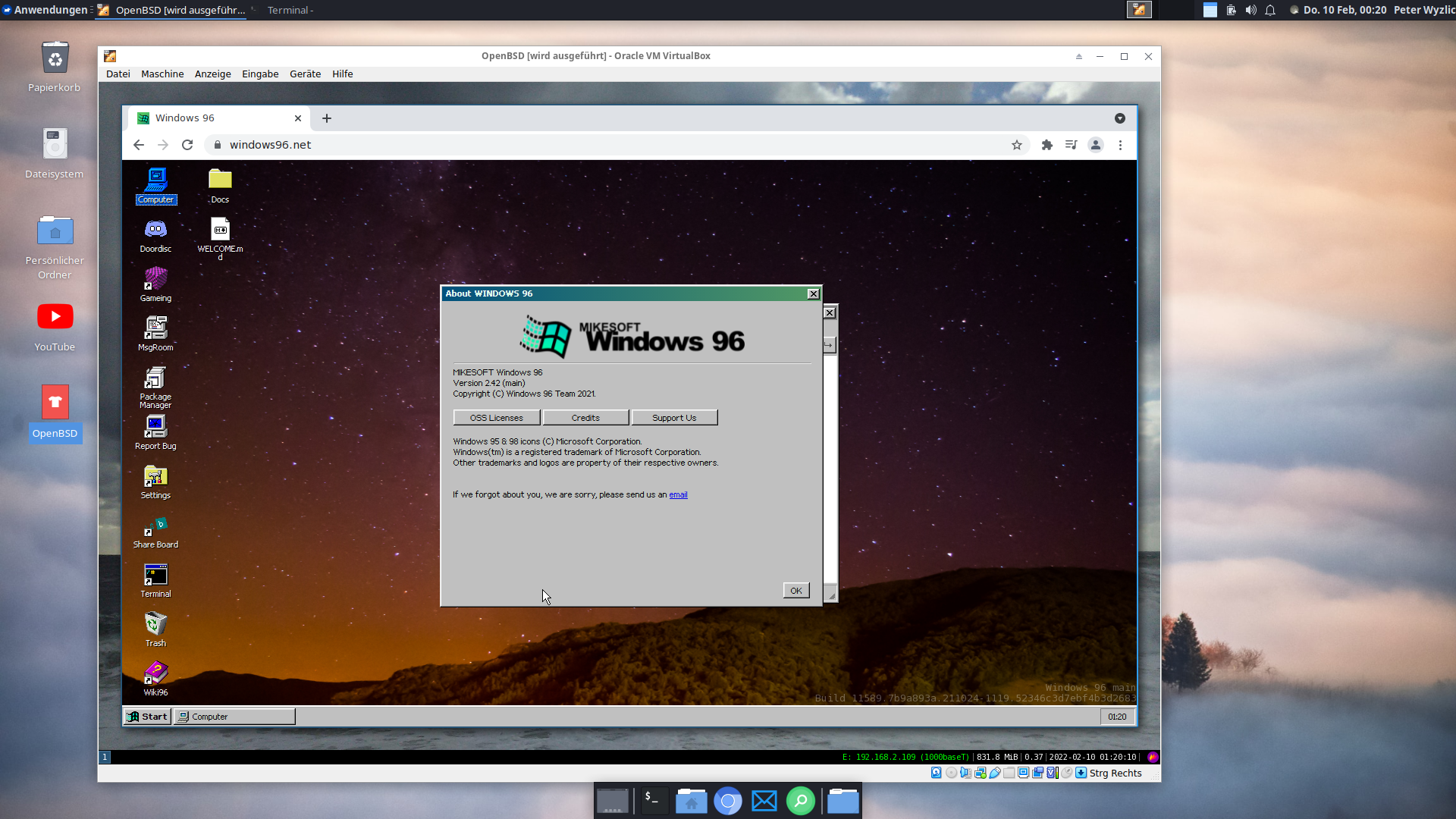The width and height of the screenshot is (1456, 819).
Task: Click the 01:20 taskbar clock
Action: [1117, 716]
